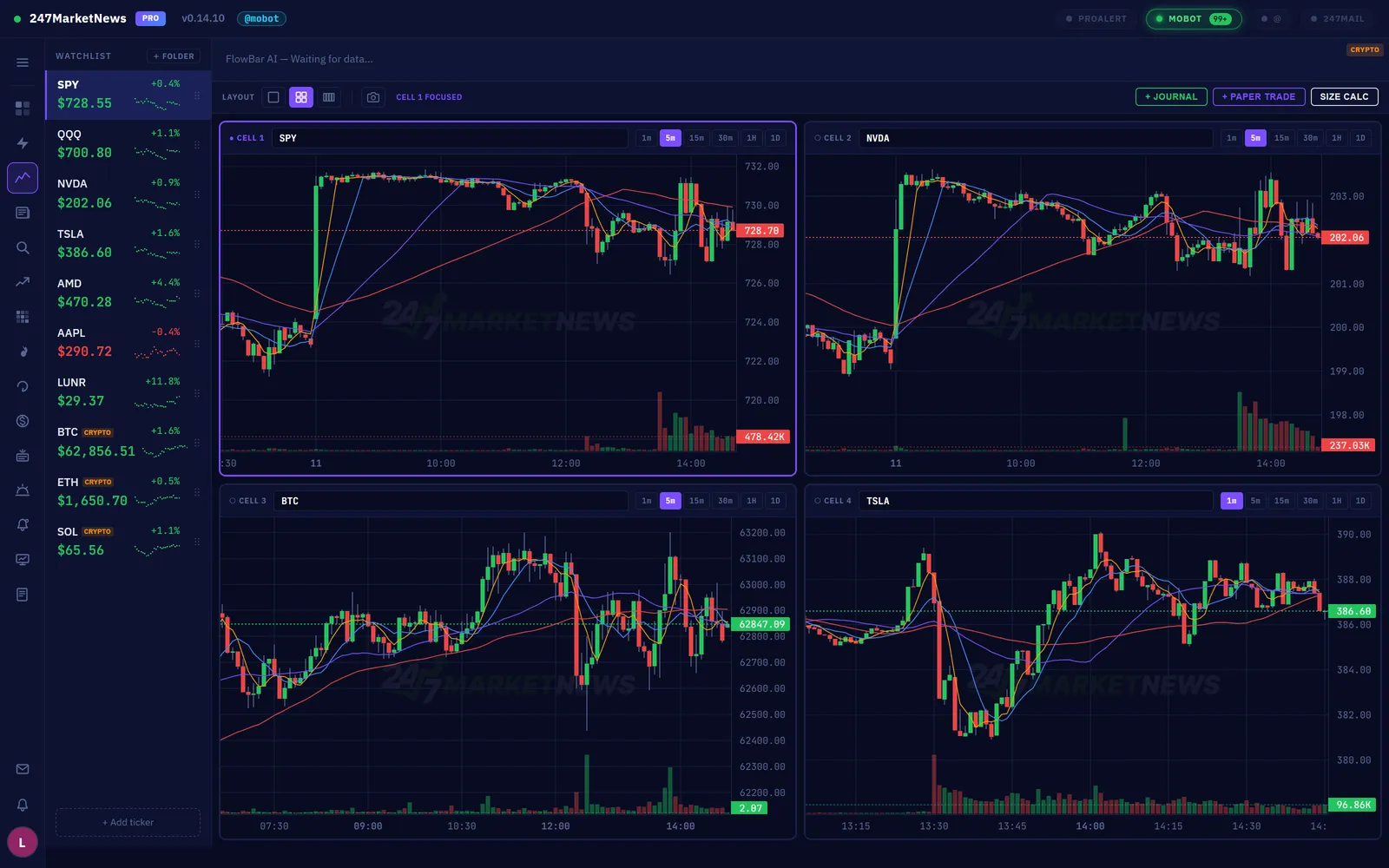
Task: Click the flame icon in sidebar
Action: pyautogui.click(x=23, y=352)
